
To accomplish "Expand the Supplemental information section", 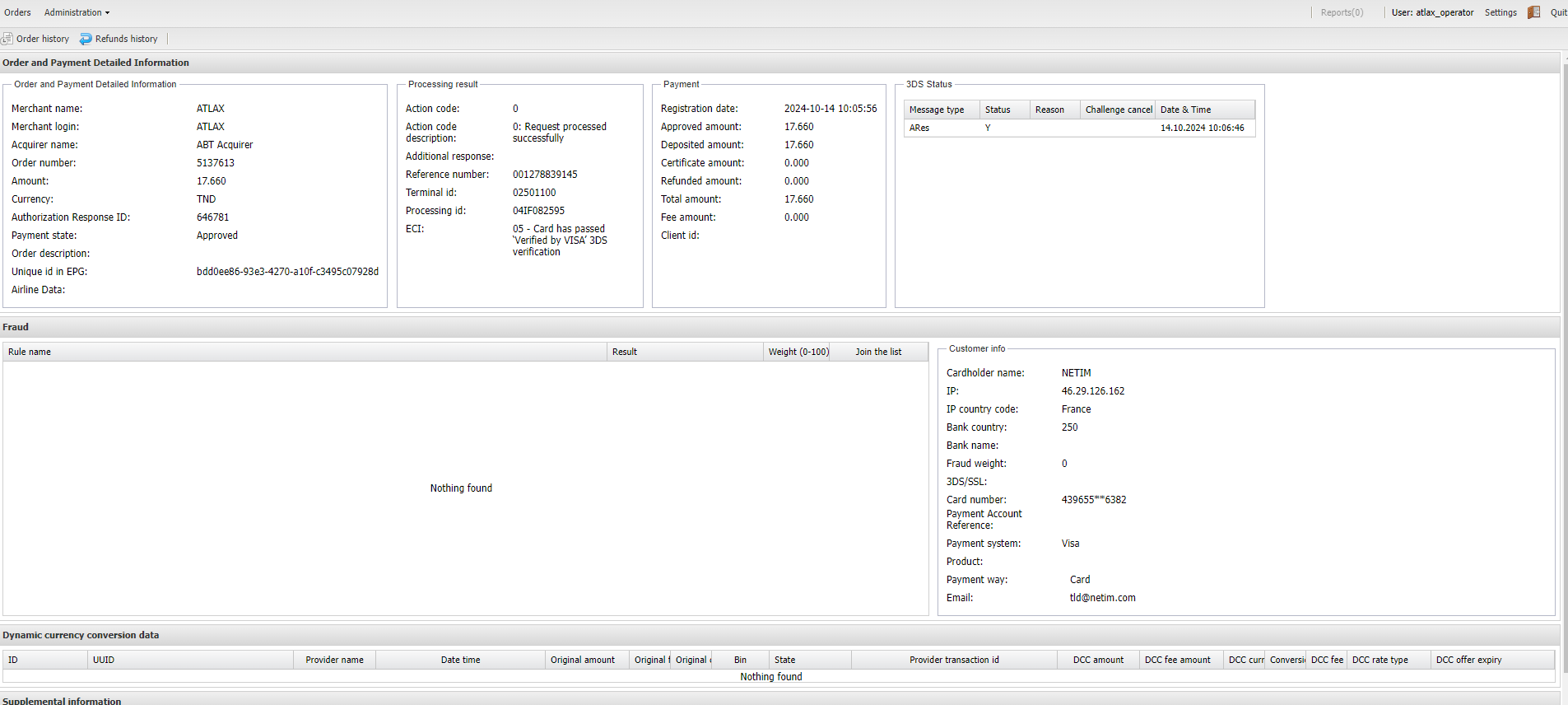I will click(x=62, y=701).
